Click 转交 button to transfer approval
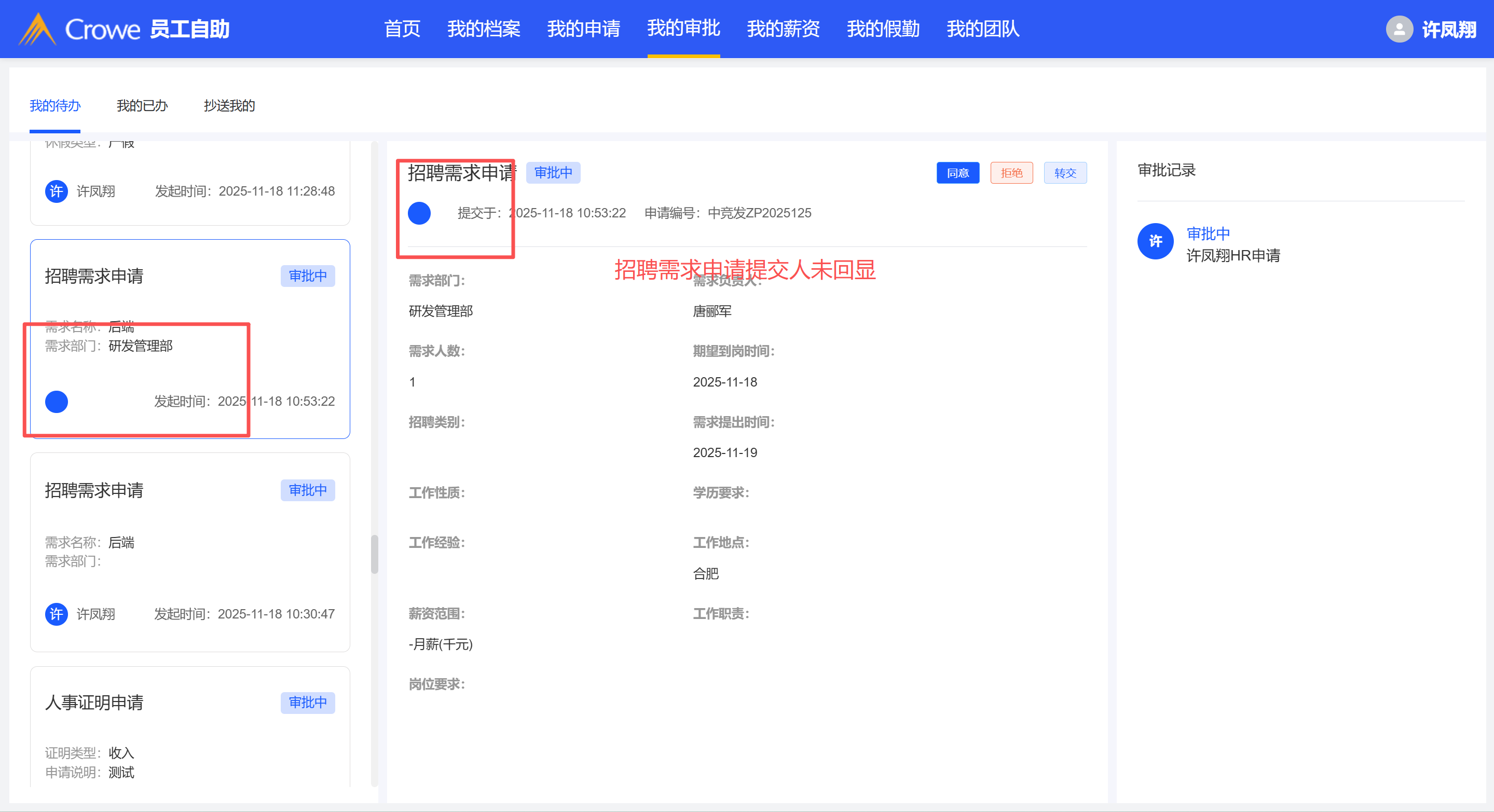The height and width of the screenshot is (812, 1494). click(1065, 173)
